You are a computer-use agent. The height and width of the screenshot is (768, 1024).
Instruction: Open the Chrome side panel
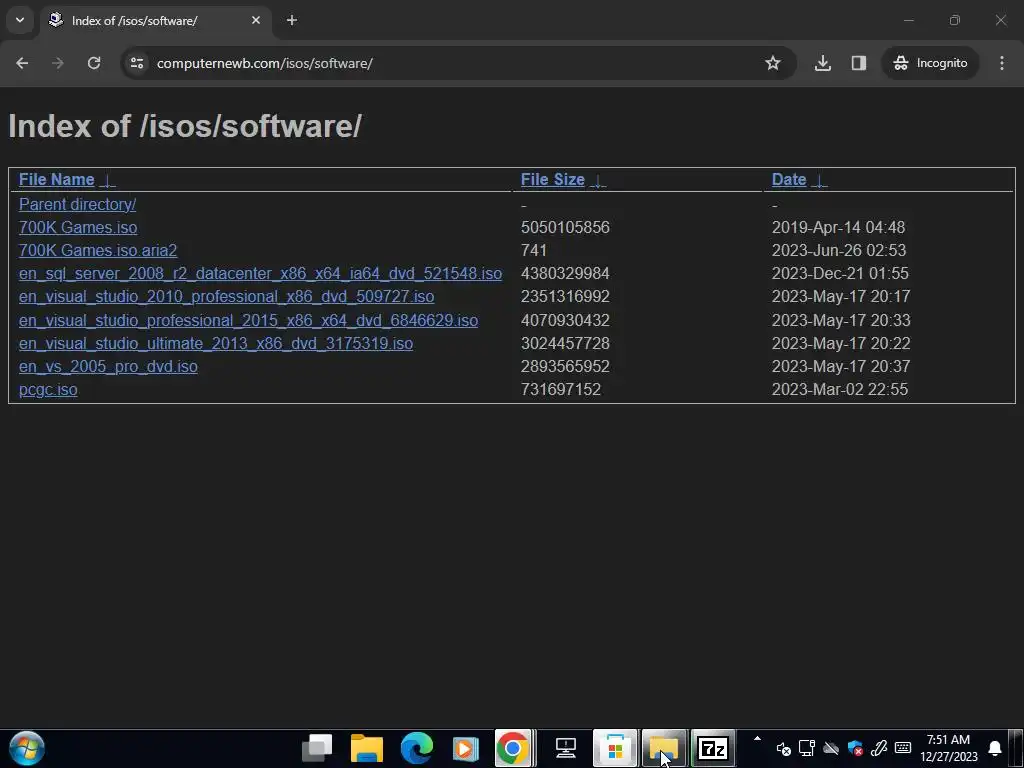click(859, 63)
